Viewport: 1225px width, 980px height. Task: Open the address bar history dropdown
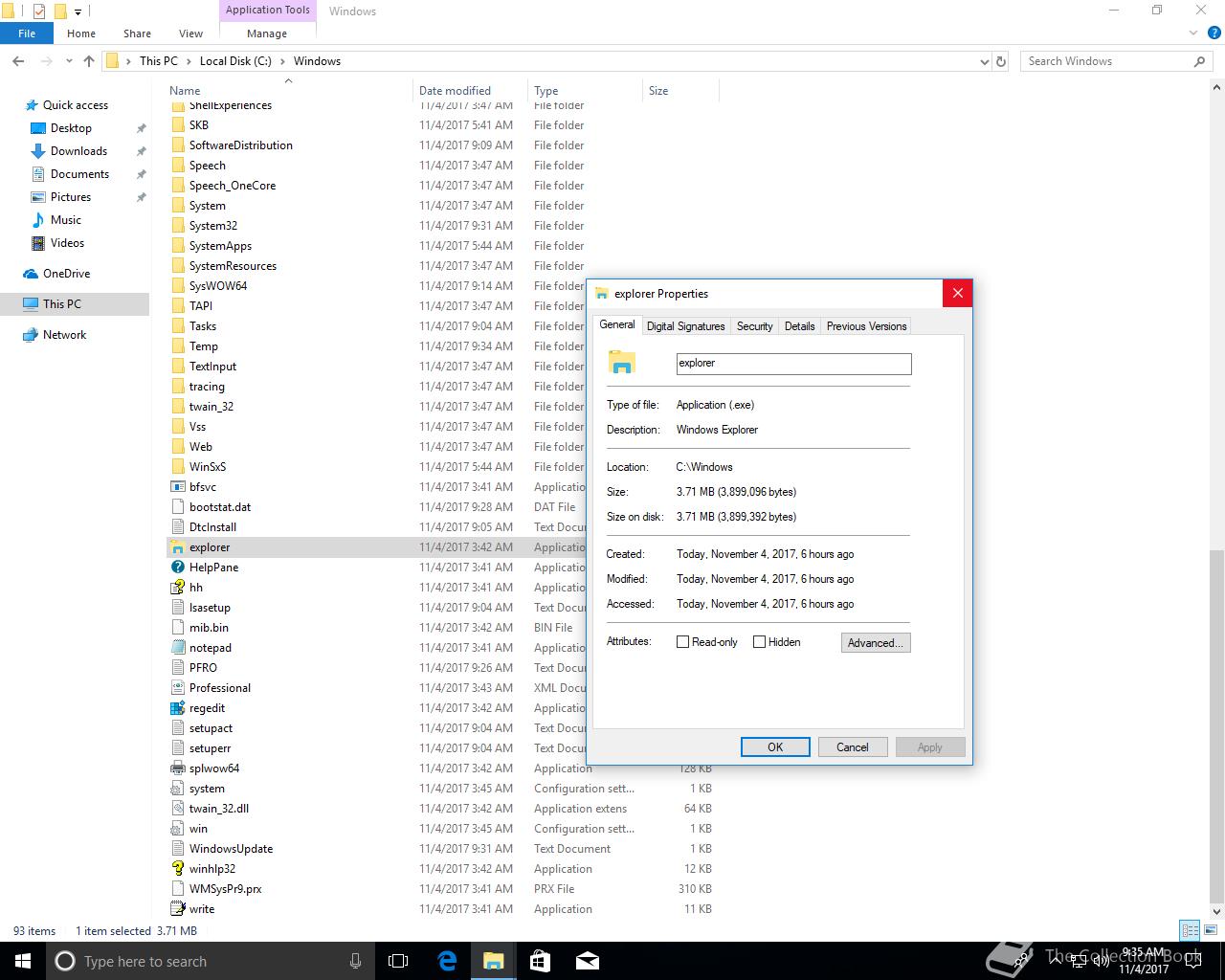coord(985,61)
